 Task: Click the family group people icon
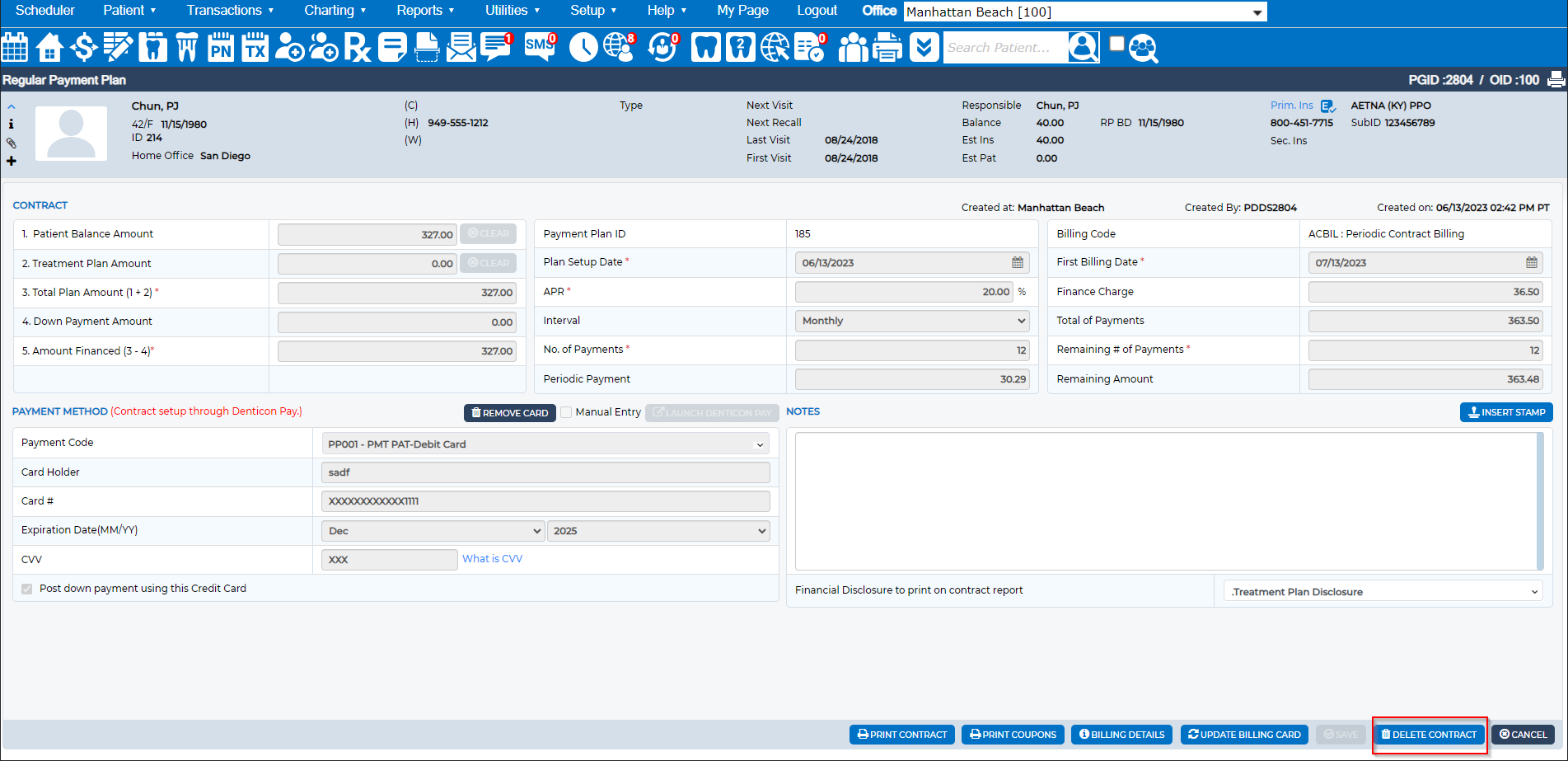click(x=853, y=47)
